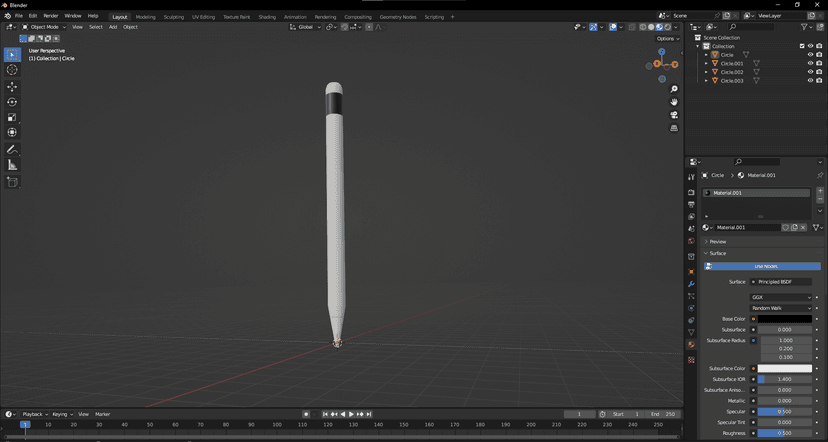Open the Render menu
This screenshot has height=442, width=828.
[x=50, y=16]
